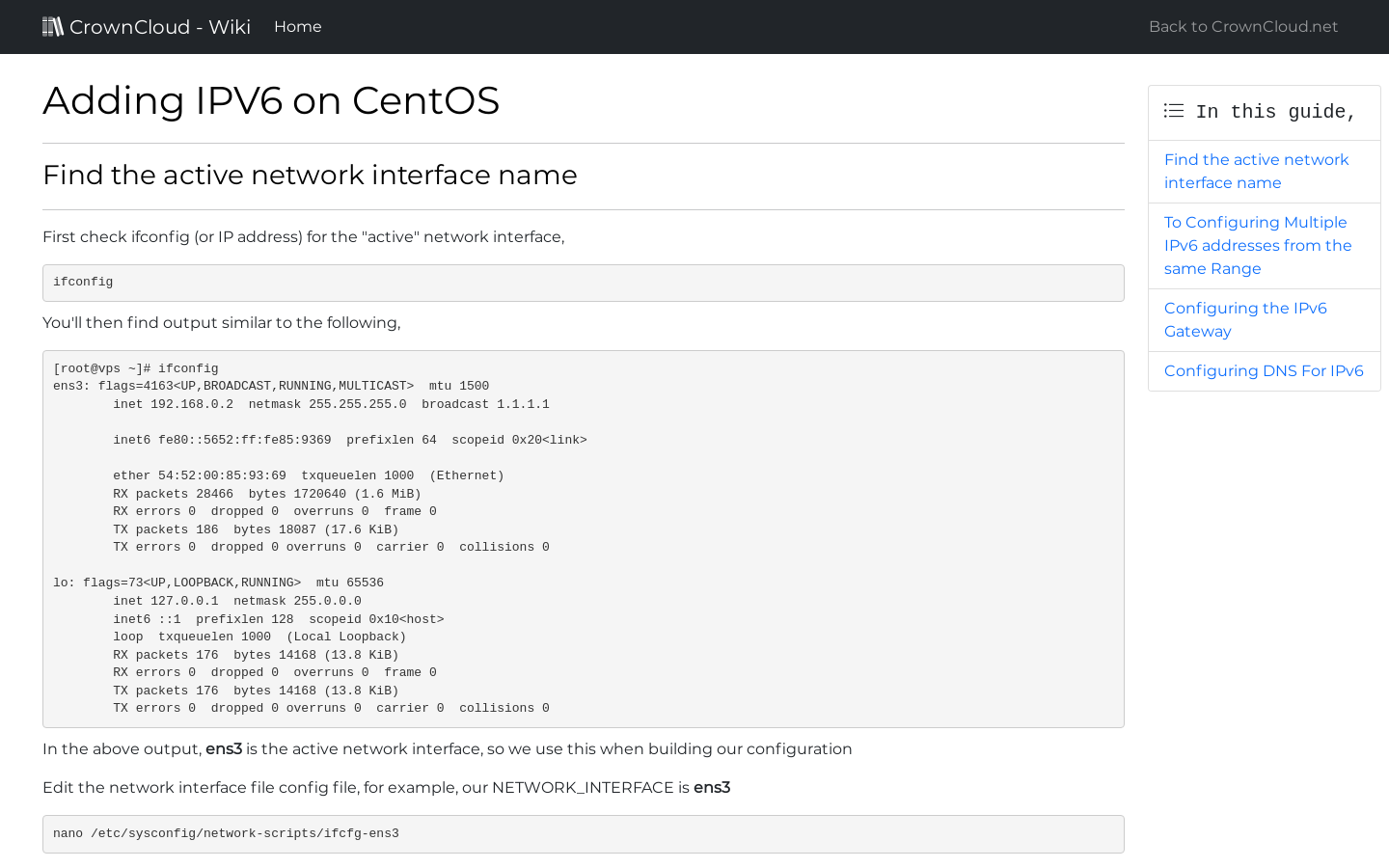The height and width of the screenshot is (868, 1389).
Task: Click the CrownCloud logo icon
Action: pyautogui.click(x=54, y=26)
